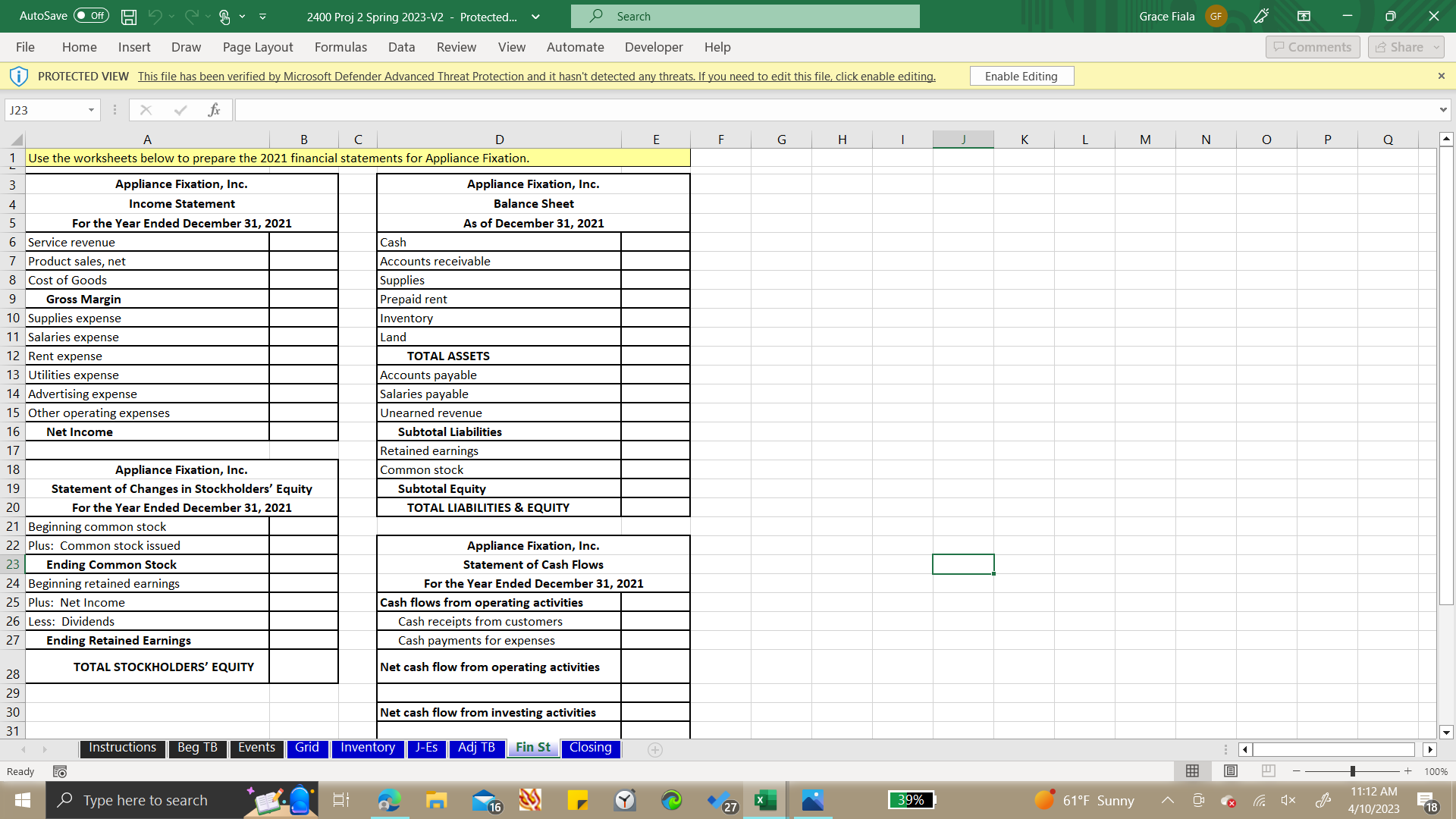Click the taskbar search box

pos(182,800)
